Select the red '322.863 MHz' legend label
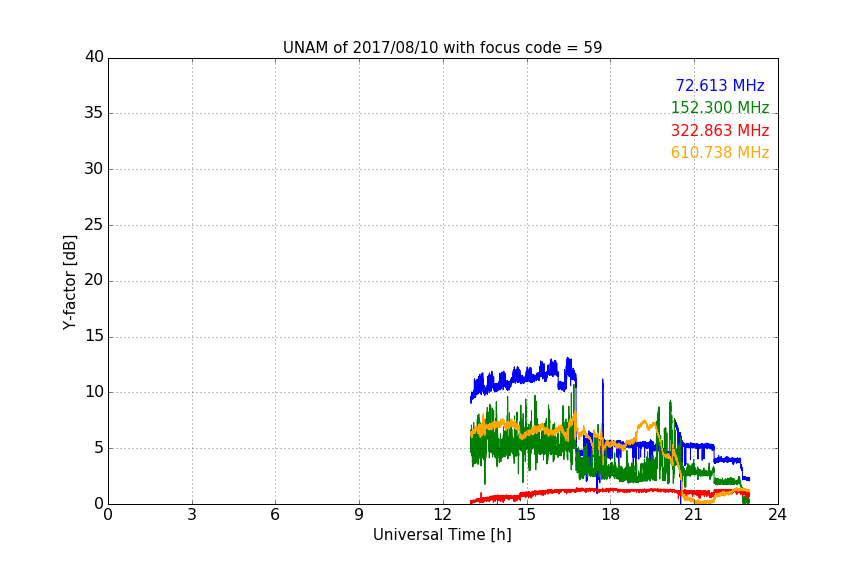The width and height of the screenshot is (864, 576). point(720,131)
